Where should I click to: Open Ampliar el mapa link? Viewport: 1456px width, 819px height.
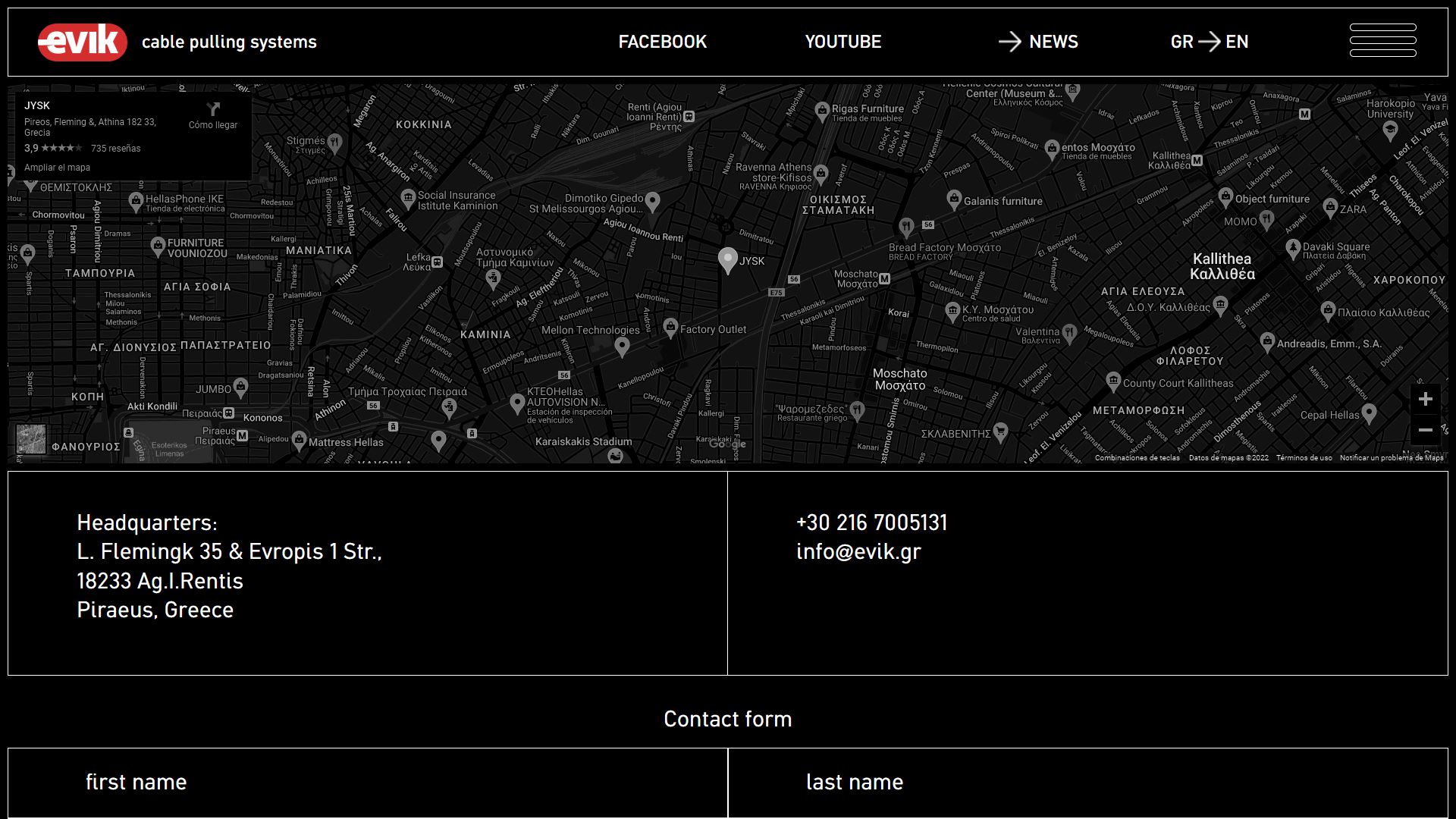(57, 168)
